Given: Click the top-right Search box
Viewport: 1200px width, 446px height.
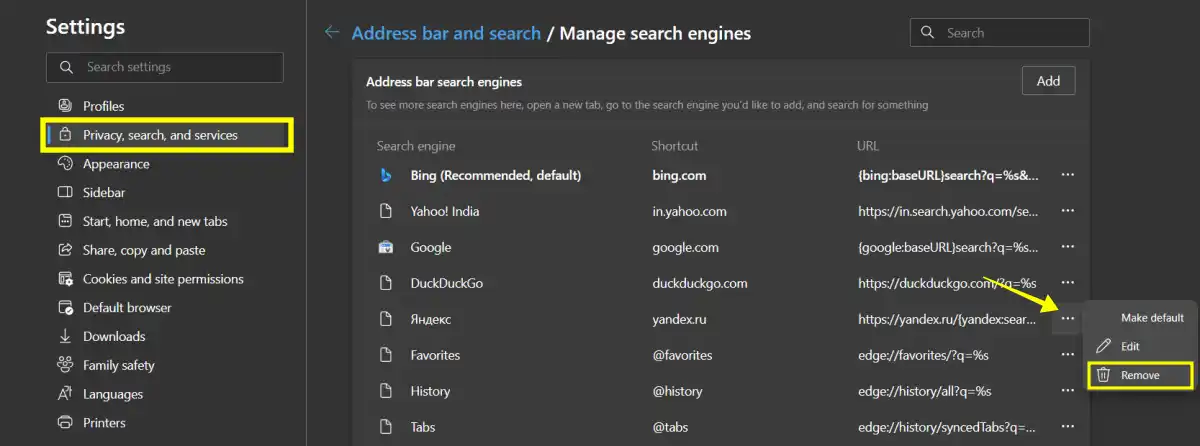Looking at the screenshot, I should click(1000, 33).
